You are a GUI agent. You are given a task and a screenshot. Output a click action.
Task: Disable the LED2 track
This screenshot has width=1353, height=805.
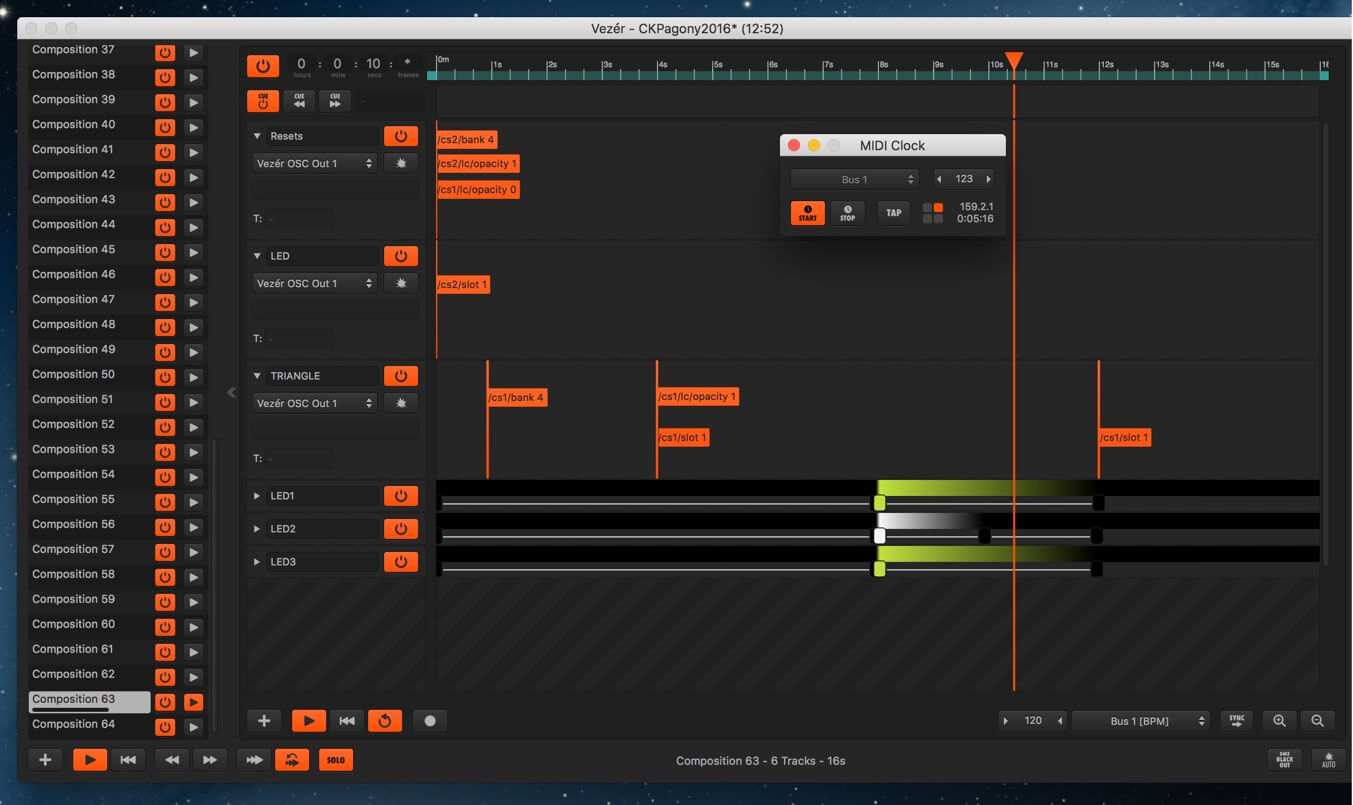(401, 529)
